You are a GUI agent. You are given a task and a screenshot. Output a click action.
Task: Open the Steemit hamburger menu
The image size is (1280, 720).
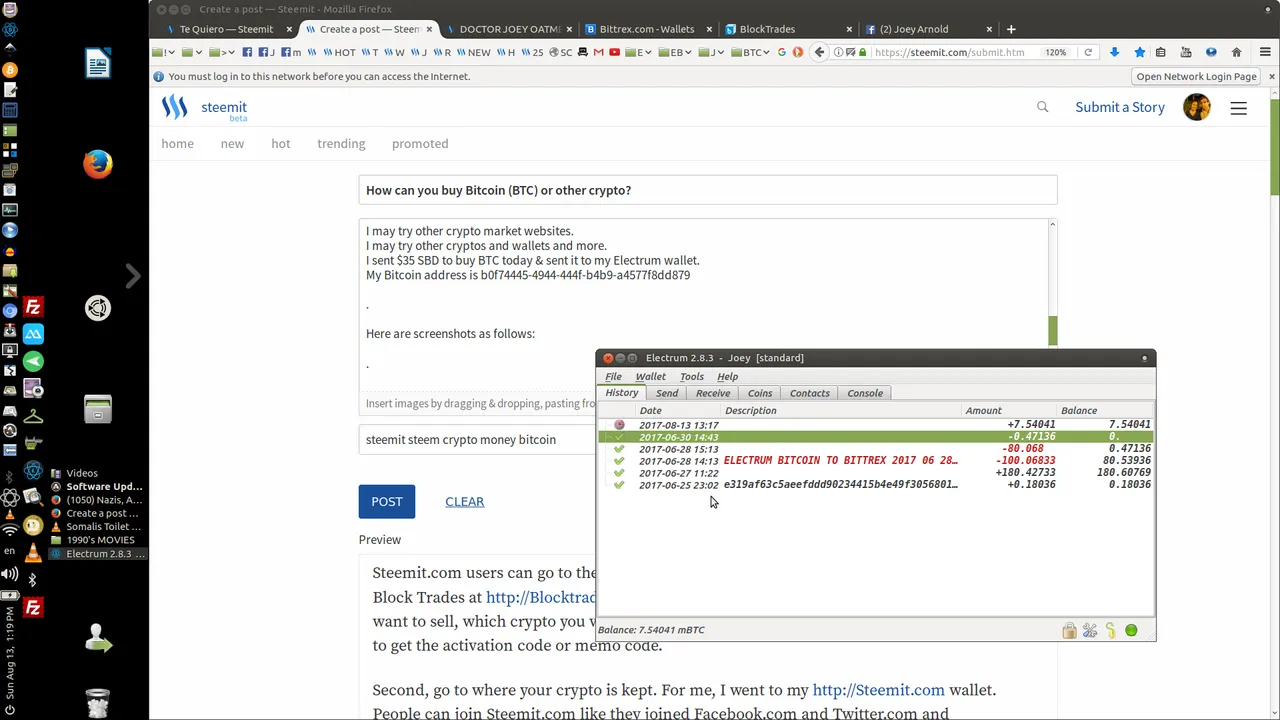point(1238,108)
